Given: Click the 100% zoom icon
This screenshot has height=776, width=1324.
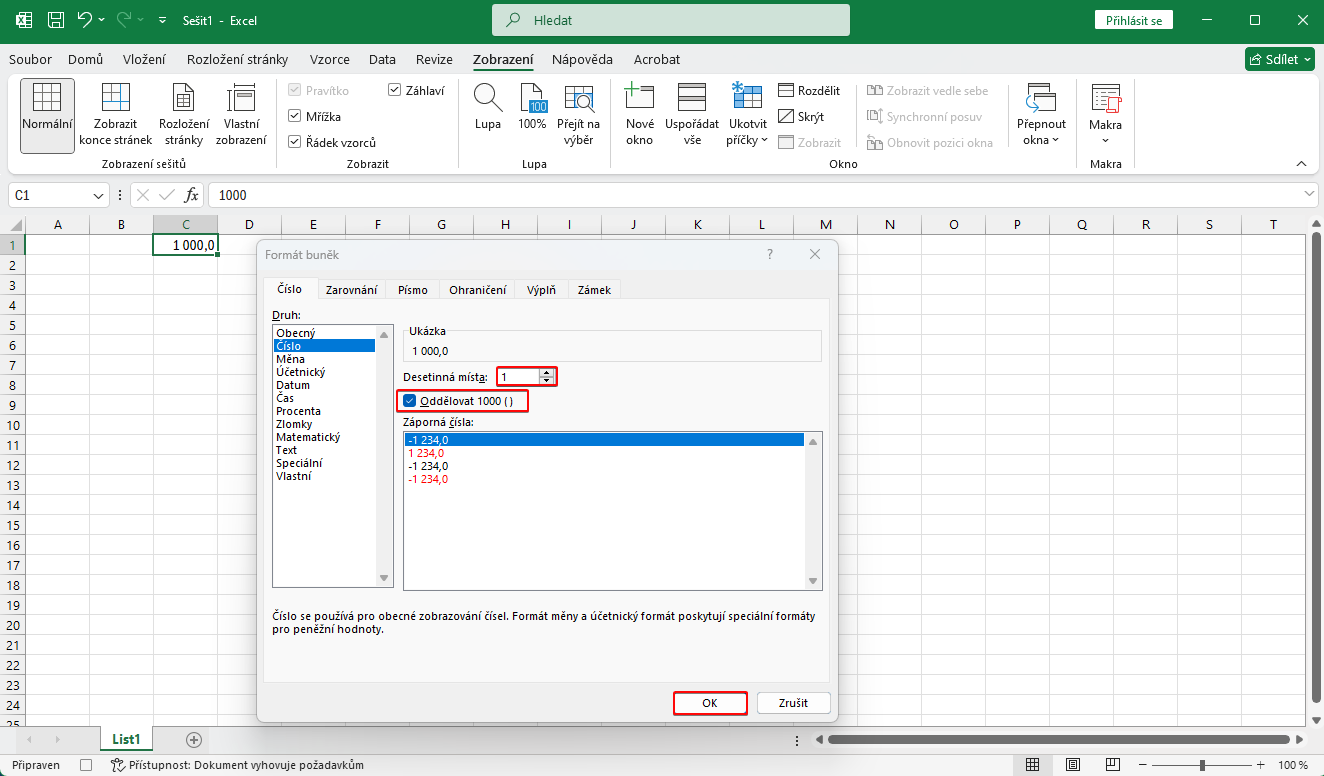Looking at the screenshot, I should [x=531, y=108].
